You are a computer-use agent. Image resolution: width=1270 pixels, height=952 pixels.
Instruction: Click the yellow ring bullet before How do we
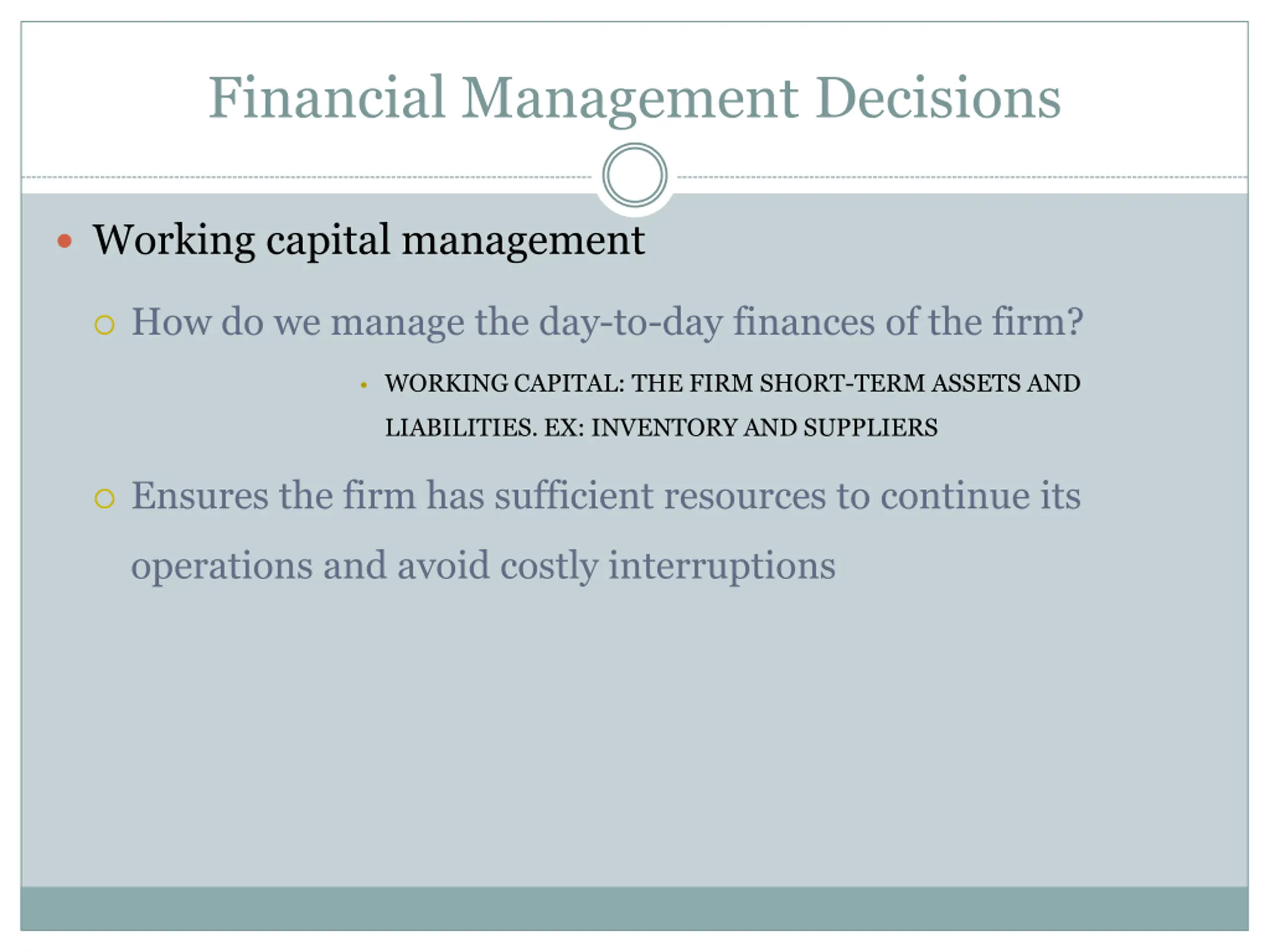click(105, 325)
